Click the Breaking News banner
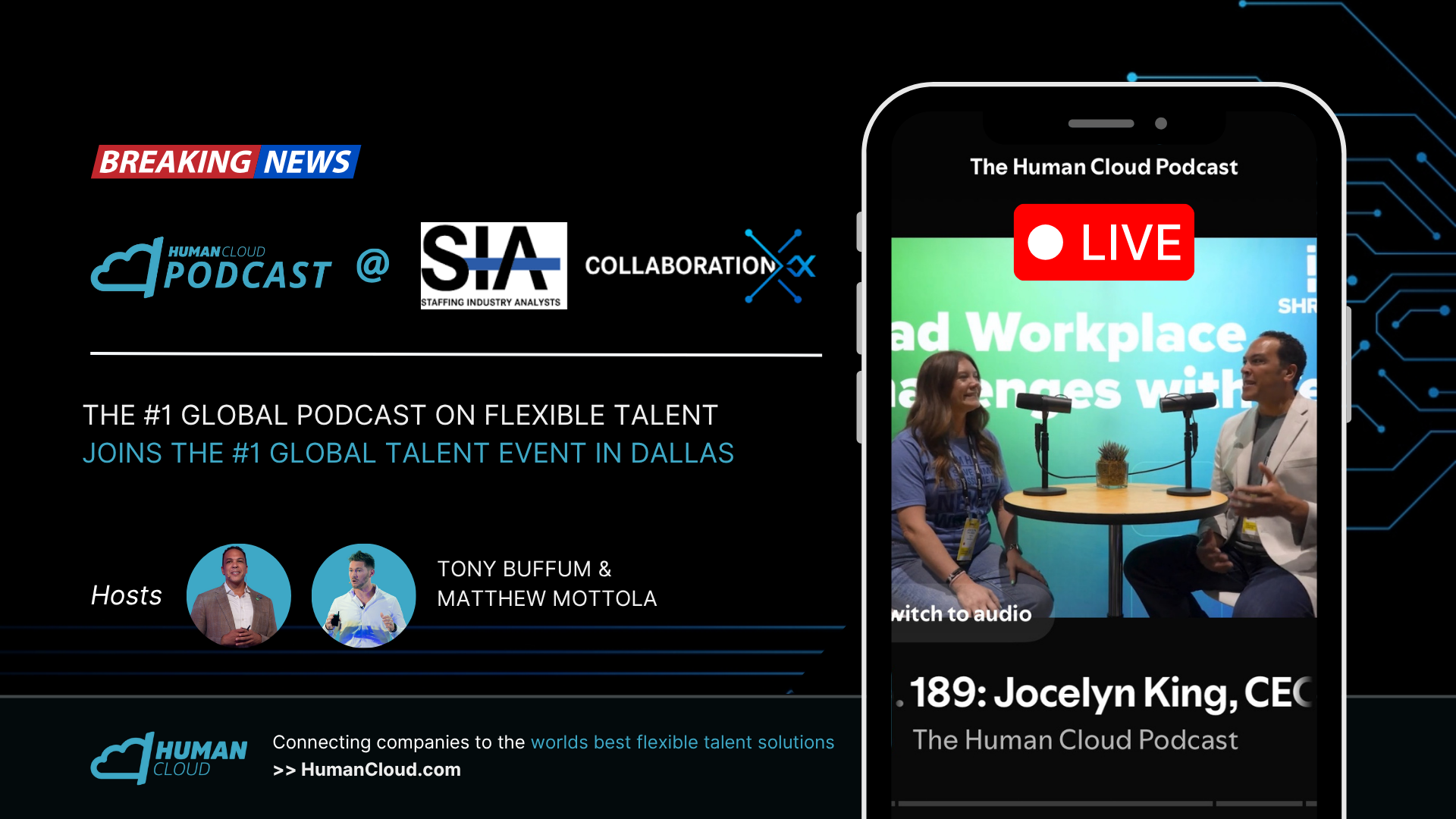The height and width of the screenshot is (819, 1456). (x=226, y=162)
